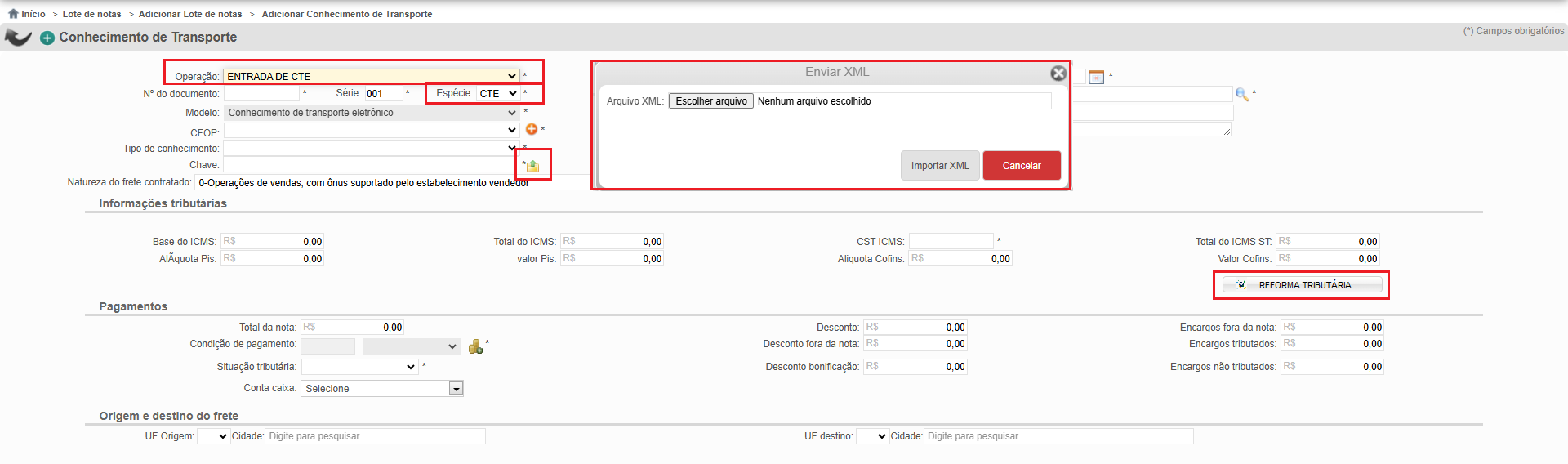Open the Modelo dropdown

[372, 113]
